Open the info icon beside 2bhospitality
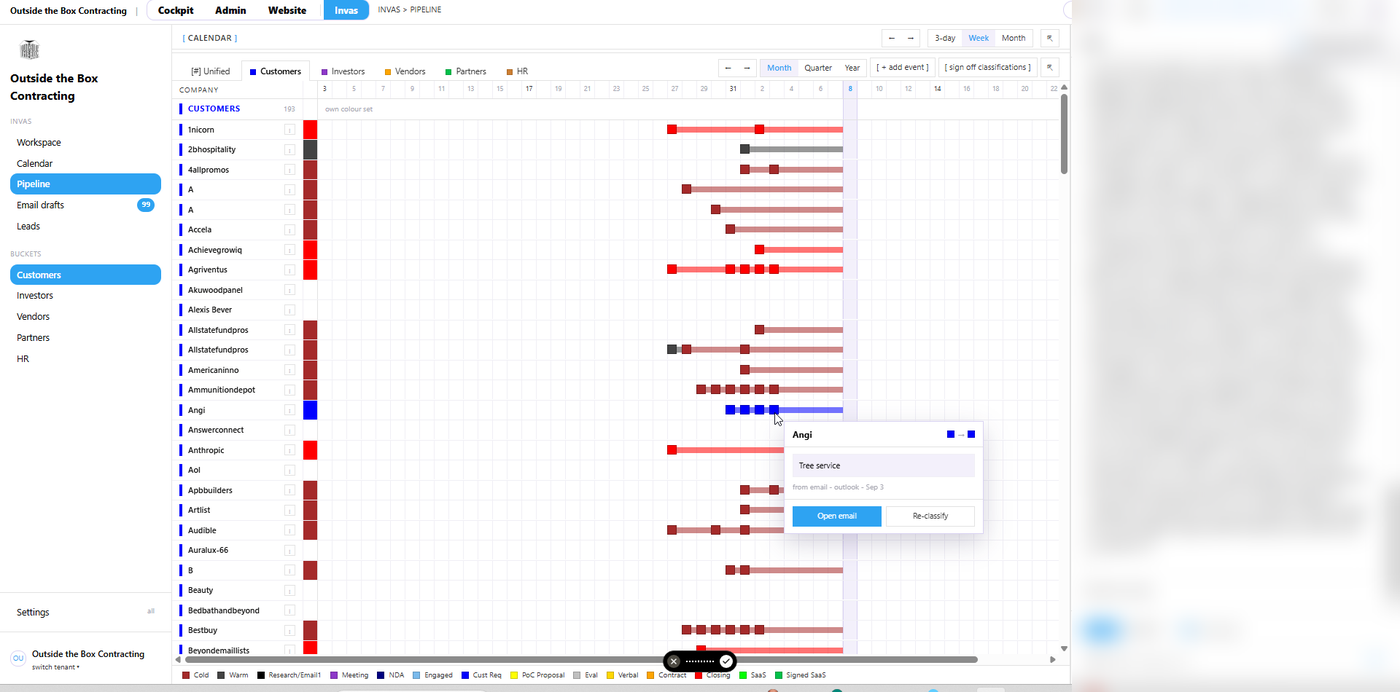The height and width of the screenshot is (692, 1400). tap(290, 150)
